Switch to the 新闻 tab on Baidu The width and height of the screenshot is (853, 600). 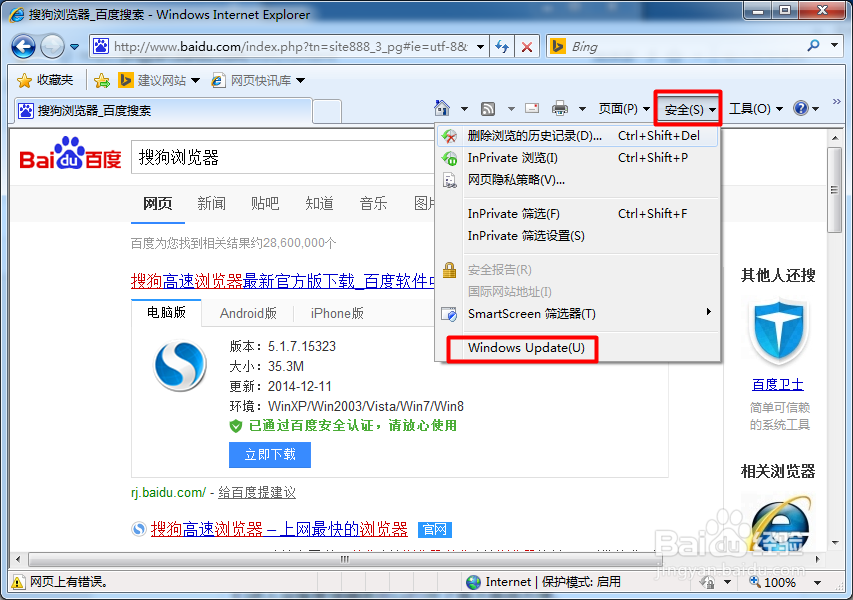211,204
